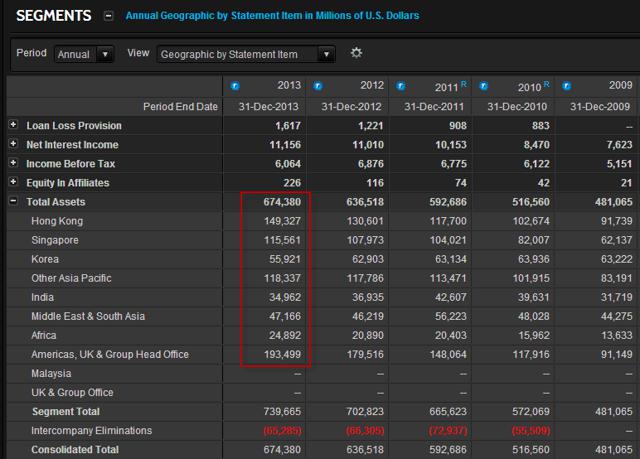Click Korea 2011 value 63,134

(x=450, y=259)
